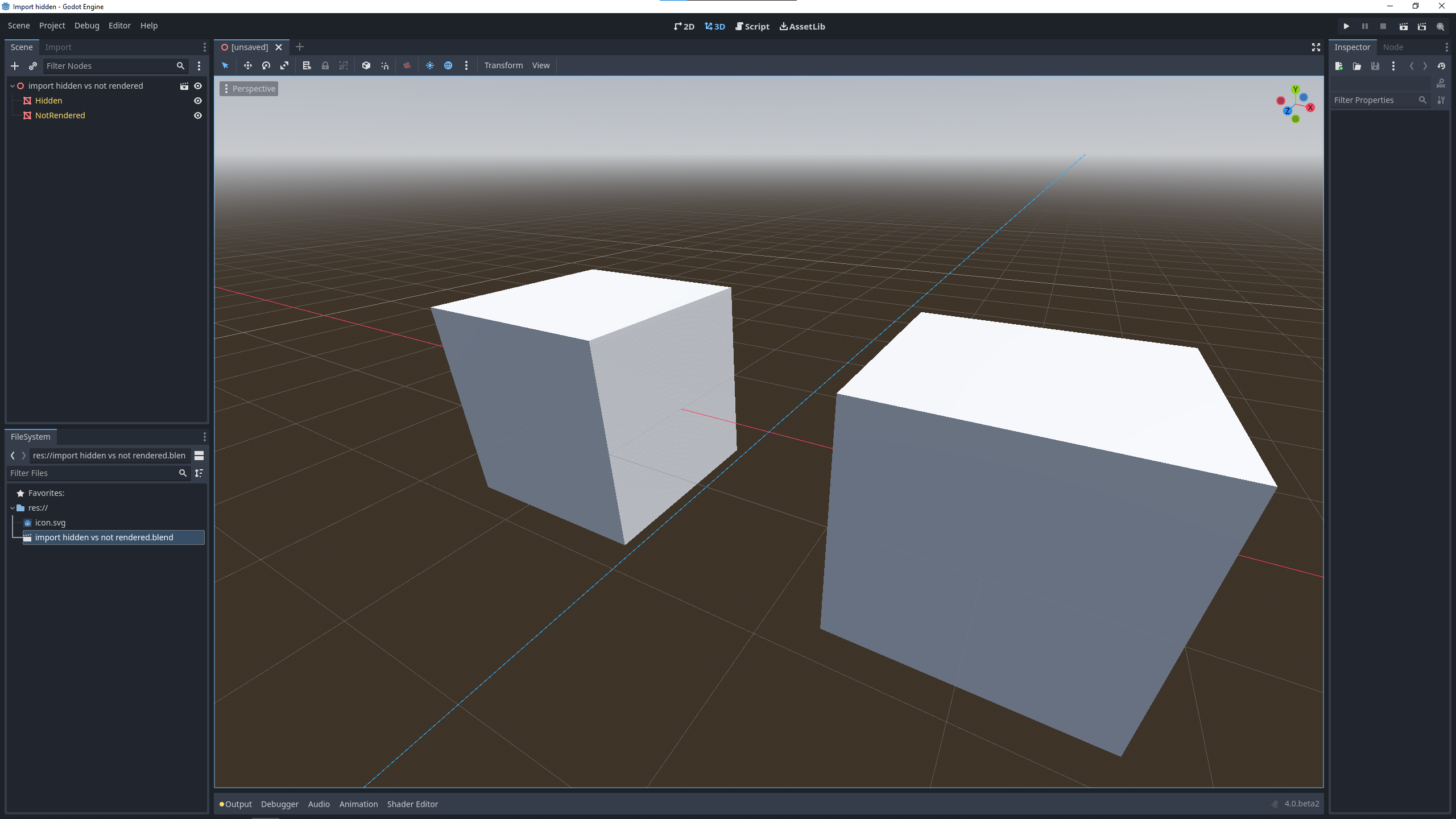The height and width of the screenshot is (819, 1456).
Task: Switch to the Shader Editor bottom panel
Action: pyautogui.click(x=412, y=804)
